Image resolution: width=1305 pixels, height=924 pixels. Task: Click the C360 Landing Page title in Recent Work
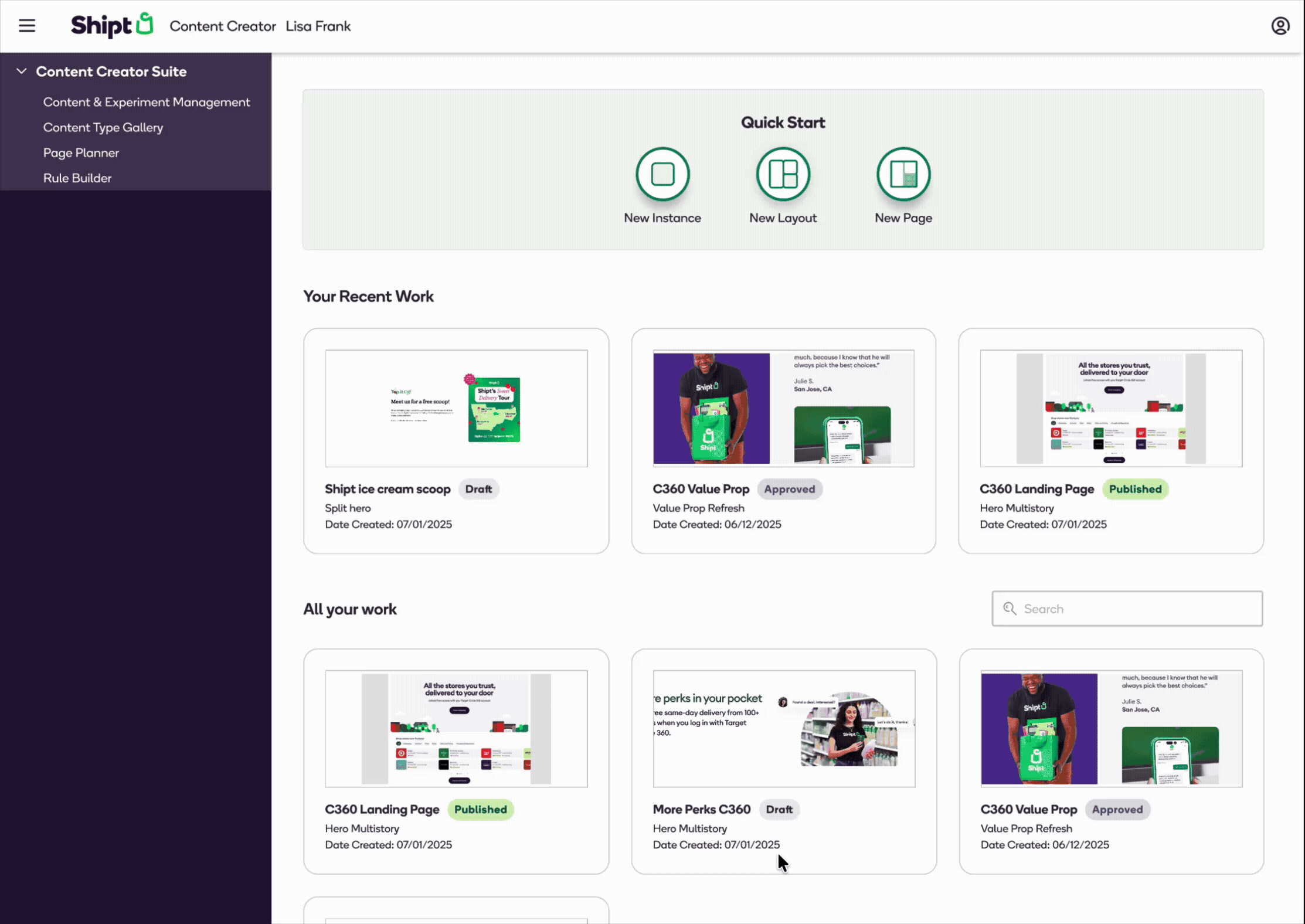(x=1037, y=489)
